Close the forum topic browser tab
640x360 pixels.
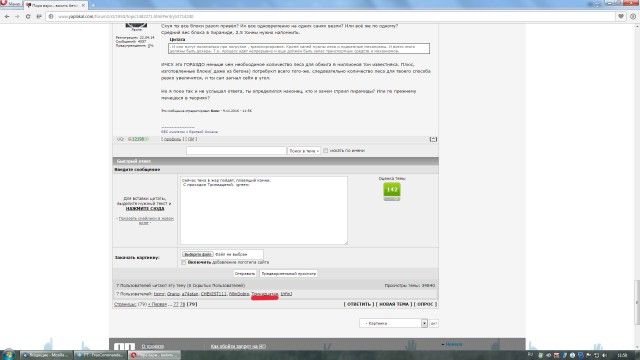tap(83, 5)
